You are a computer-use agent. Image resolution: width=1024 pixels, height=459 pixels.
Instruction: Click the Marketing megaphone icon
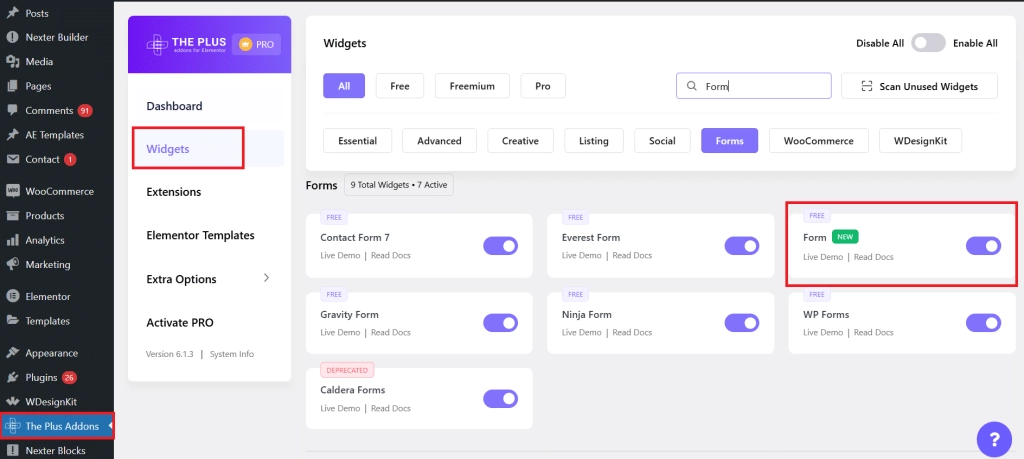click(x=12, y=264)
